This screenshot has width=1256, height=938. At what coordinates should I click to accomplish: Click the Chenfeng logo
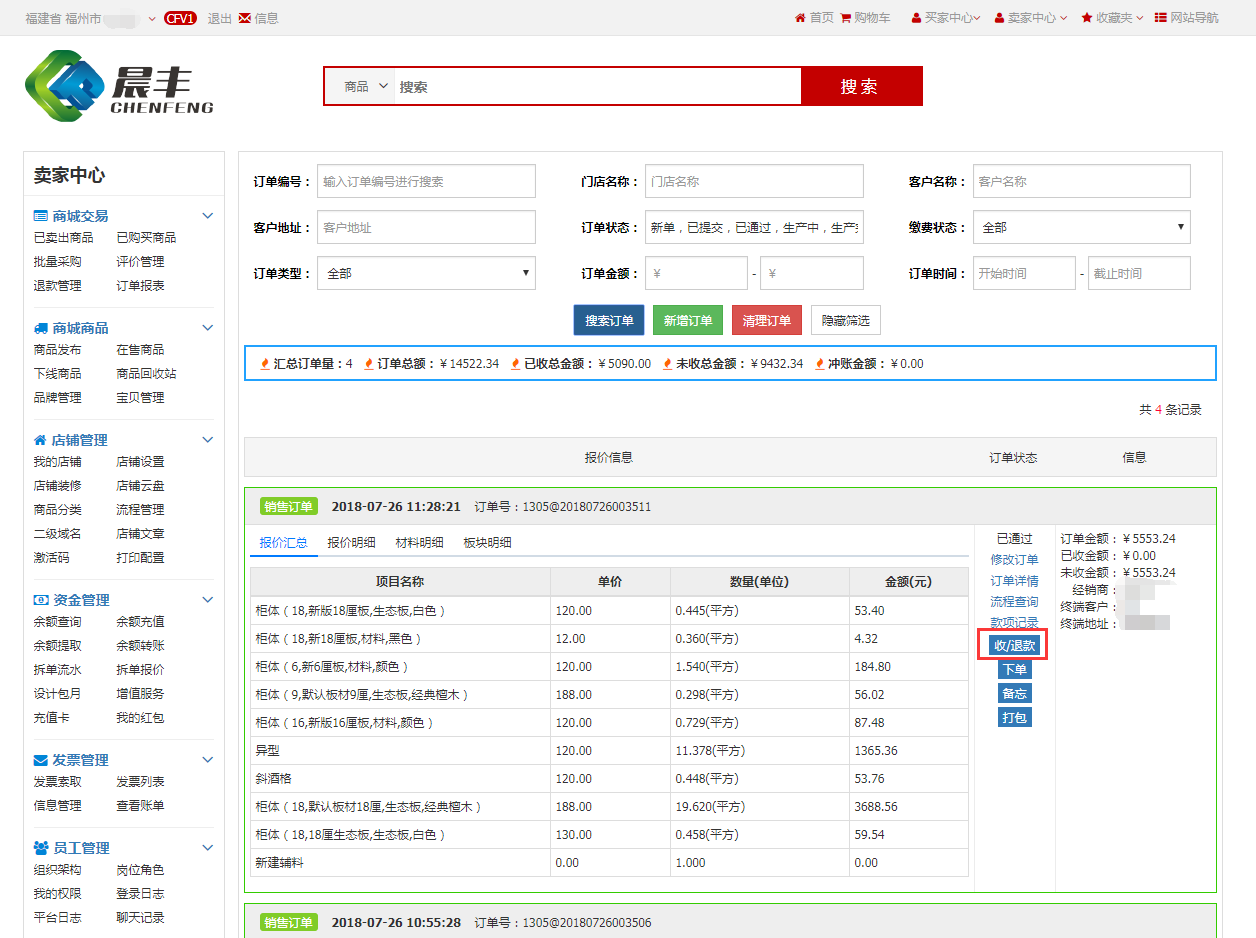[x=119, y=86]
